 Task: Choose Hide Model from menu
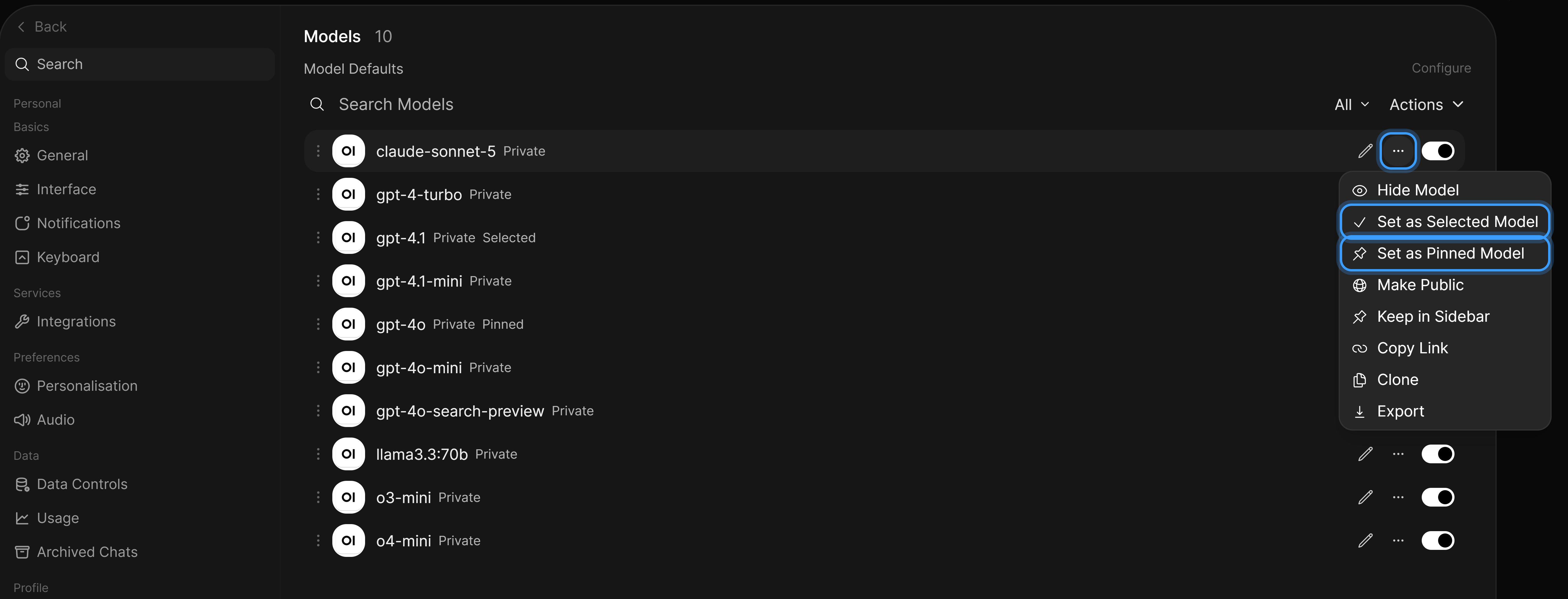click(x=1445, y=190)
